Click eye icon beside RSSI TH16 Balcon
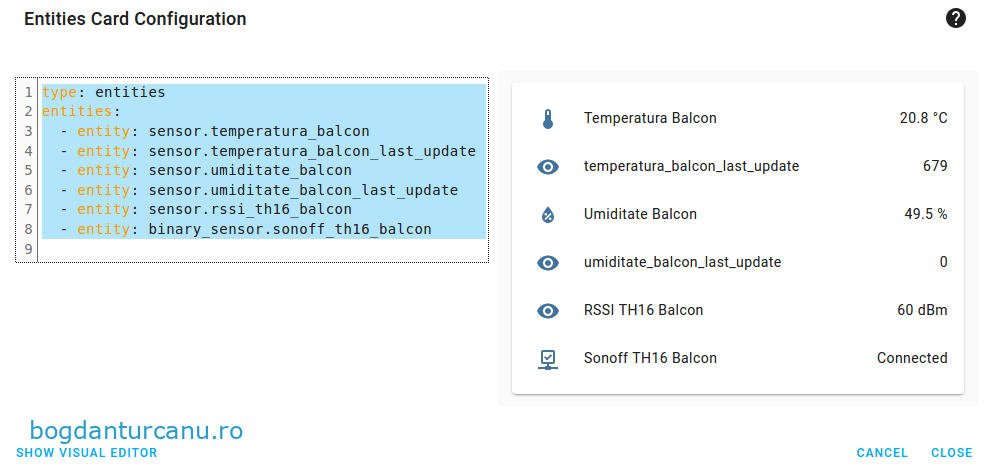The image size is (988, 473). pyautogui.click(x=548, y=311)
